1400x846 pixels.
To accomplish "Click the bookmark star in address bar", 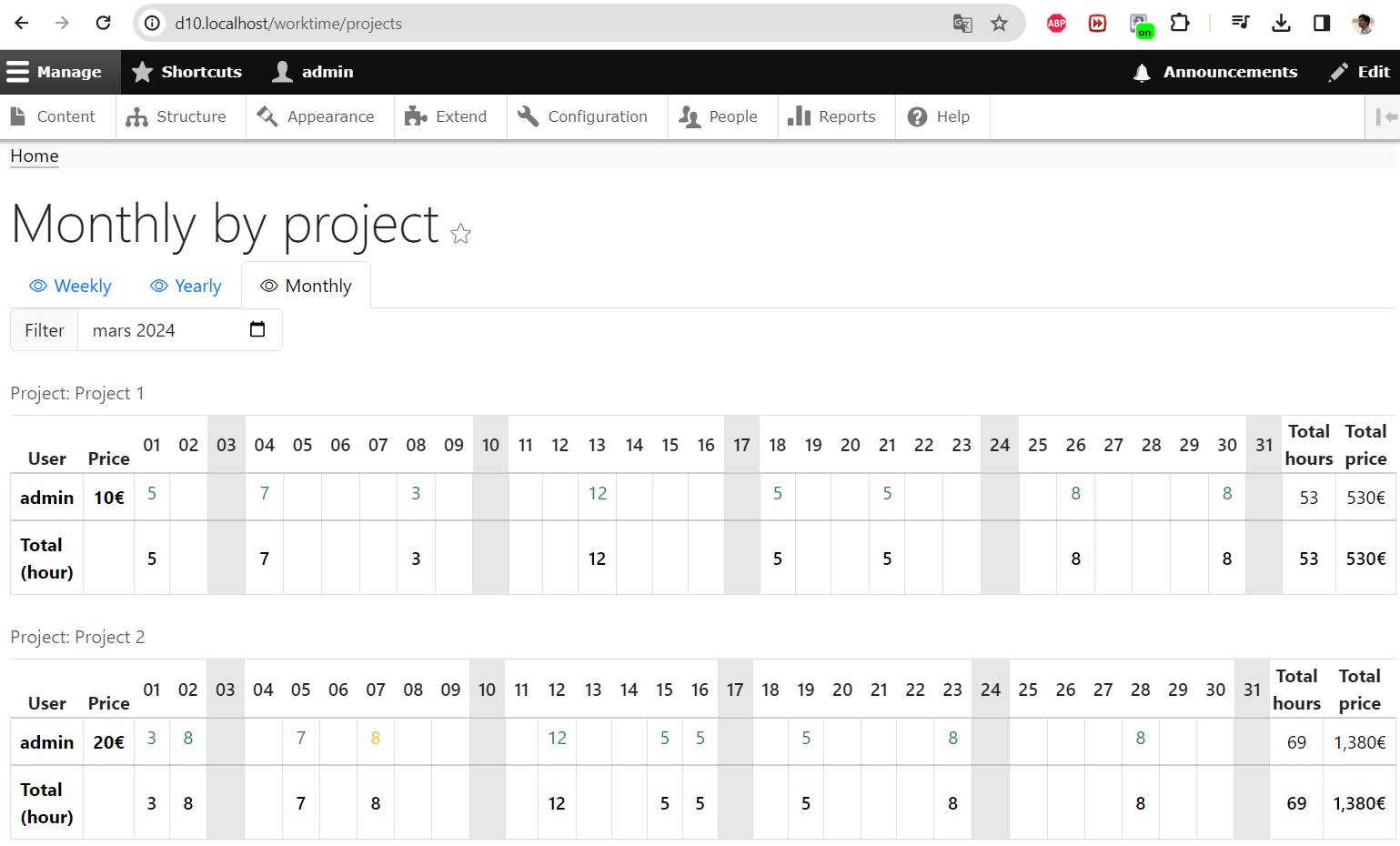I will coord(999,24).
